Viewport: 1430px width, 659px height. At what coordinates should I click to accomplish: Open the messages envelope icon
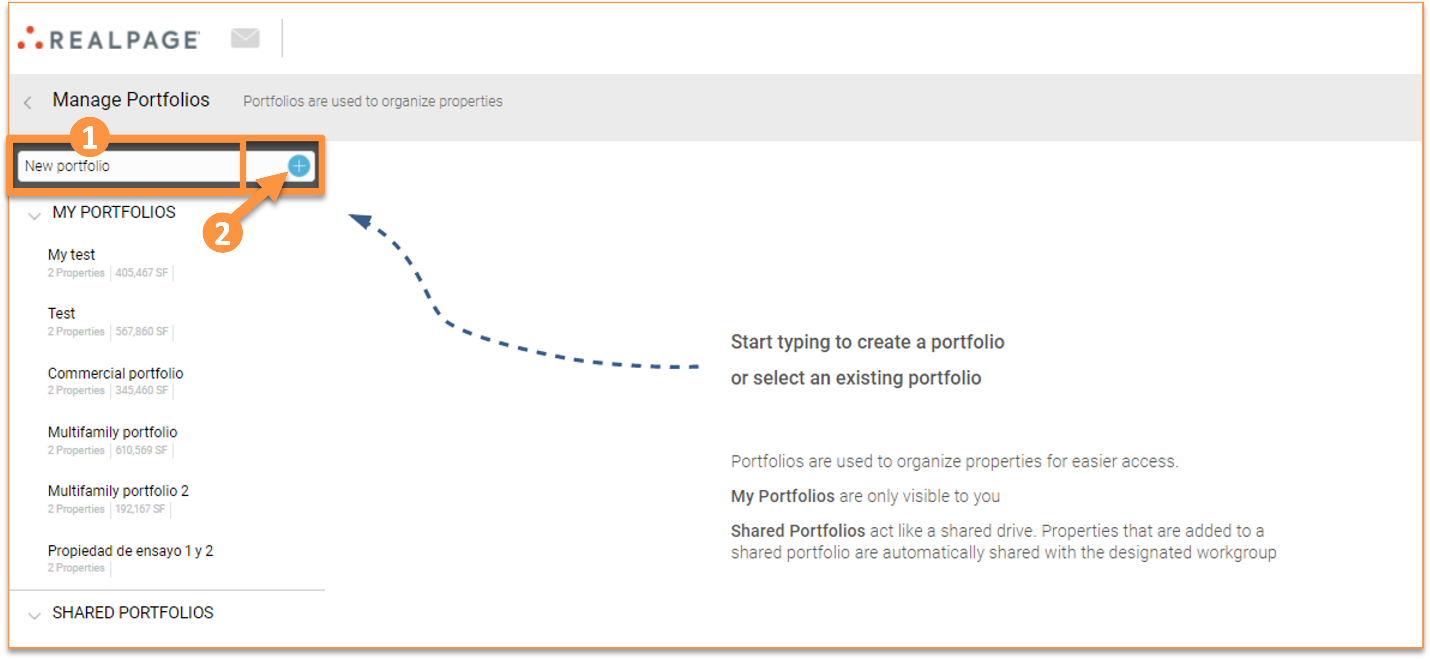(x=245, y=36)
